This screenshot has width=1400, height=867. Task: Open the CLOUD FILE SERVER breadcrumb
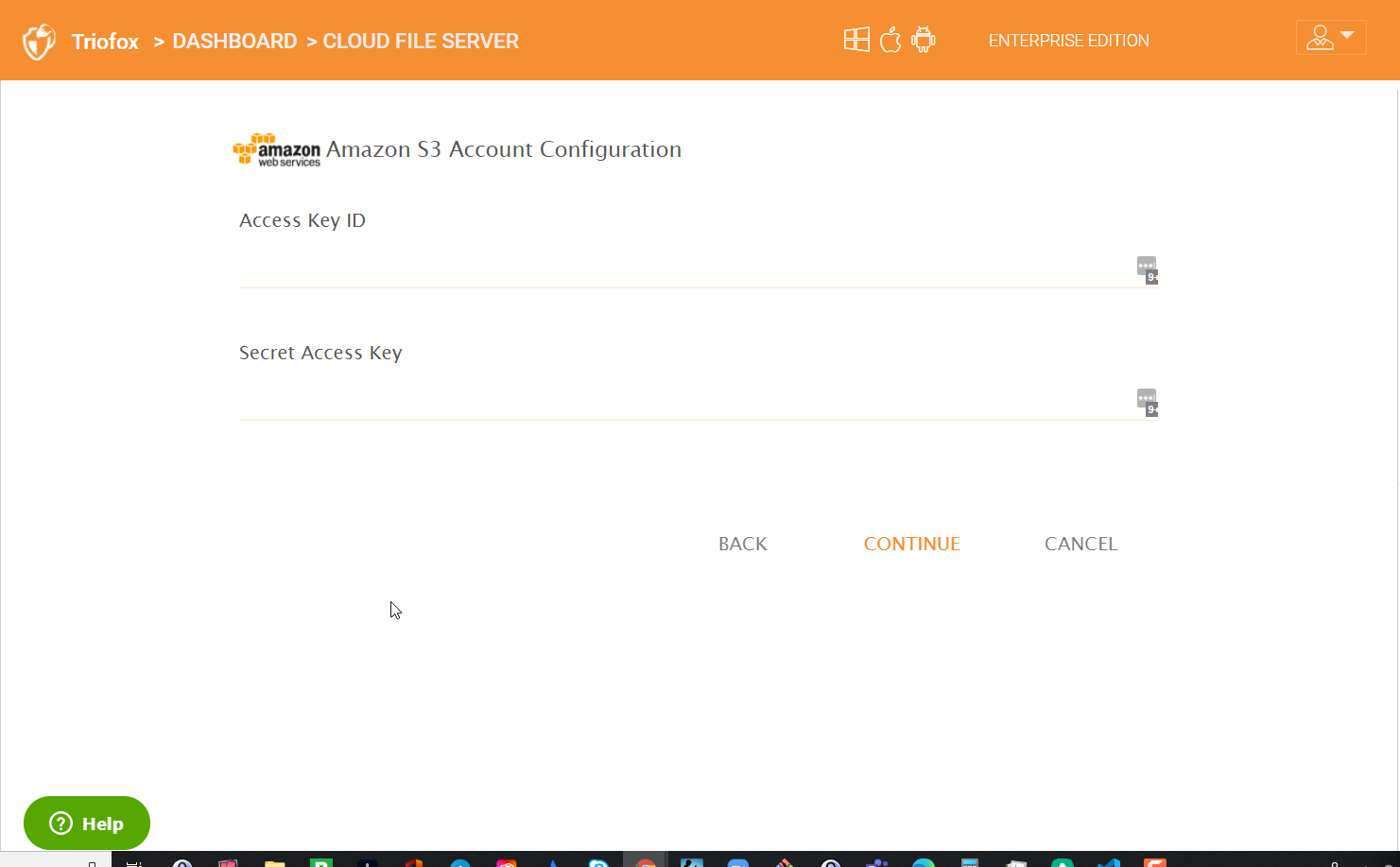coord(421,42)
